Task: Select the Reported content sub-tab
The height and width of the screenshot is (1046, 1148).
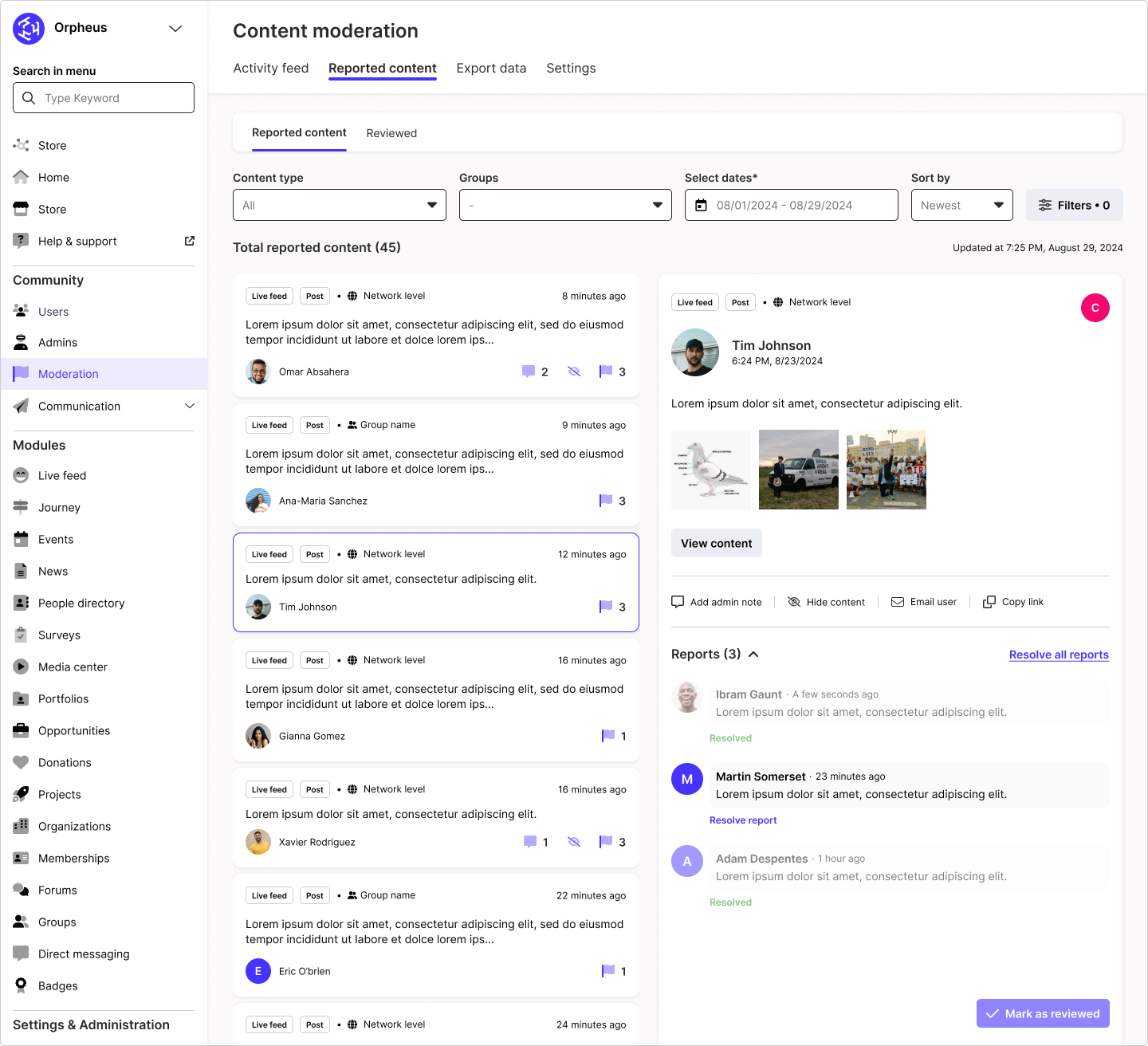Action: click(x=299, y=132)
